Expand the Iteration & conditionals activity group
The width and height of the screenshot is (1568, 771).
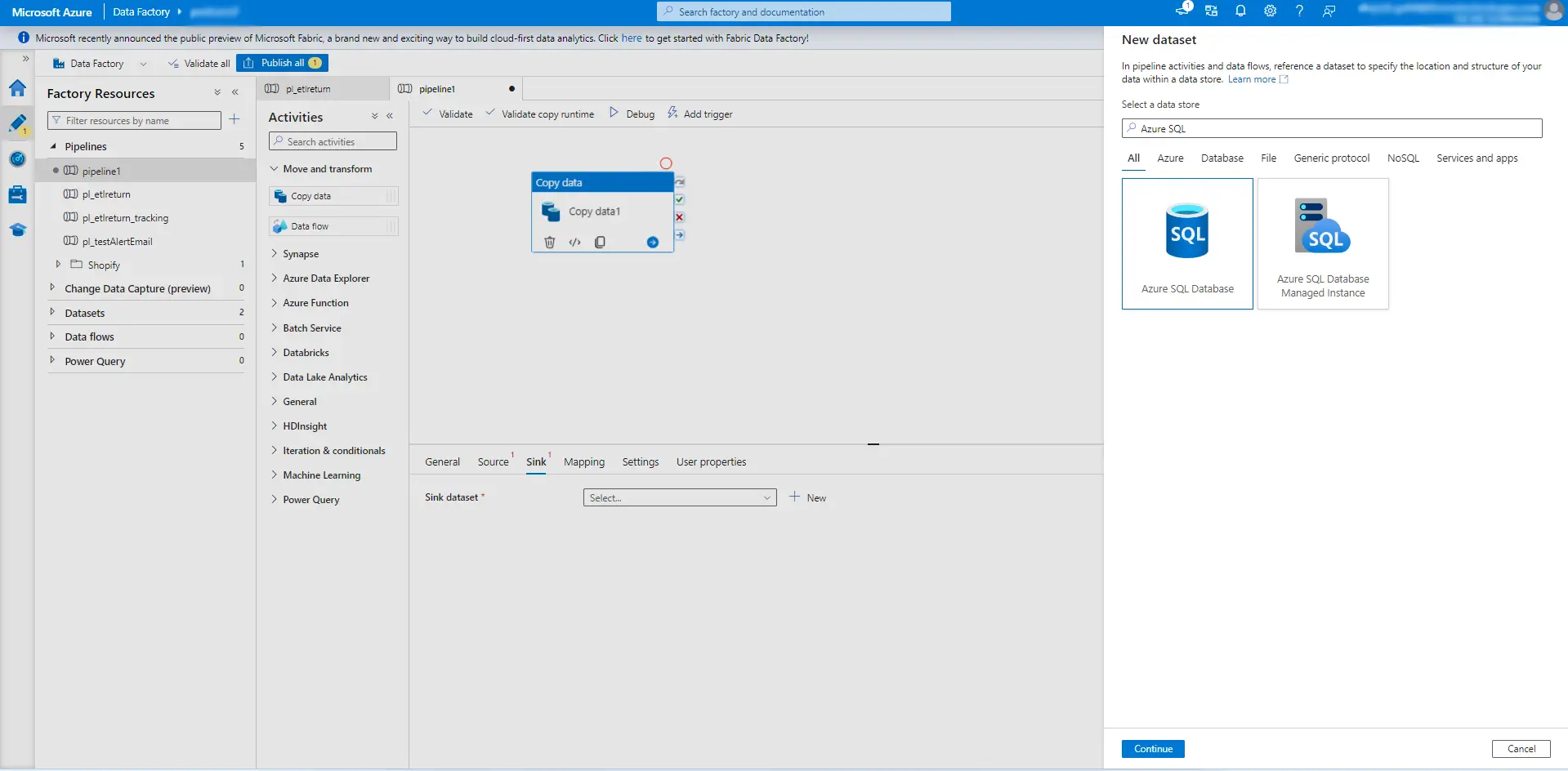(x=275, y=451)
